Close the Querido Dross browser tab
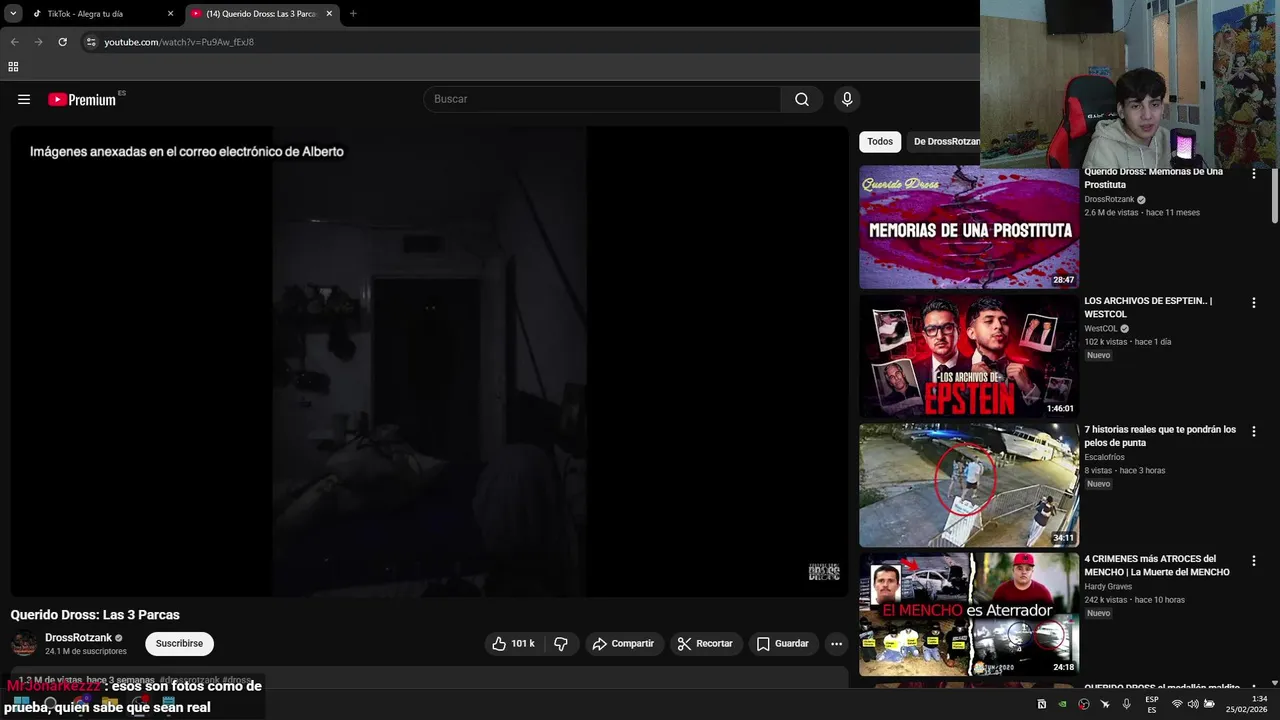The height and width of the screenshot is (720, 1280). 329,14
